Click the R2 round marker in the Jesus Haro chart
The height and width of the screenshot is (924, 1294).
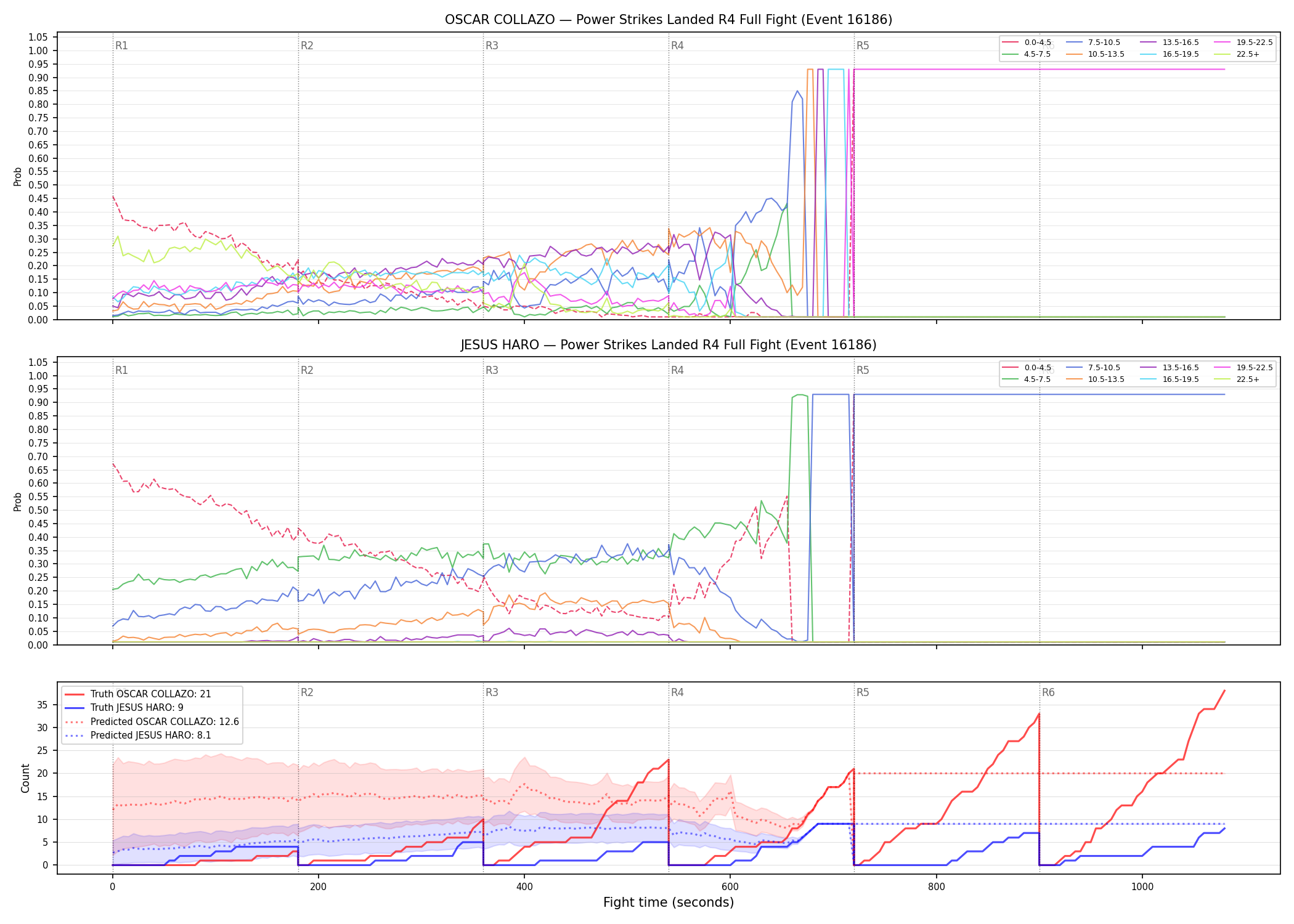pos(307,370)
